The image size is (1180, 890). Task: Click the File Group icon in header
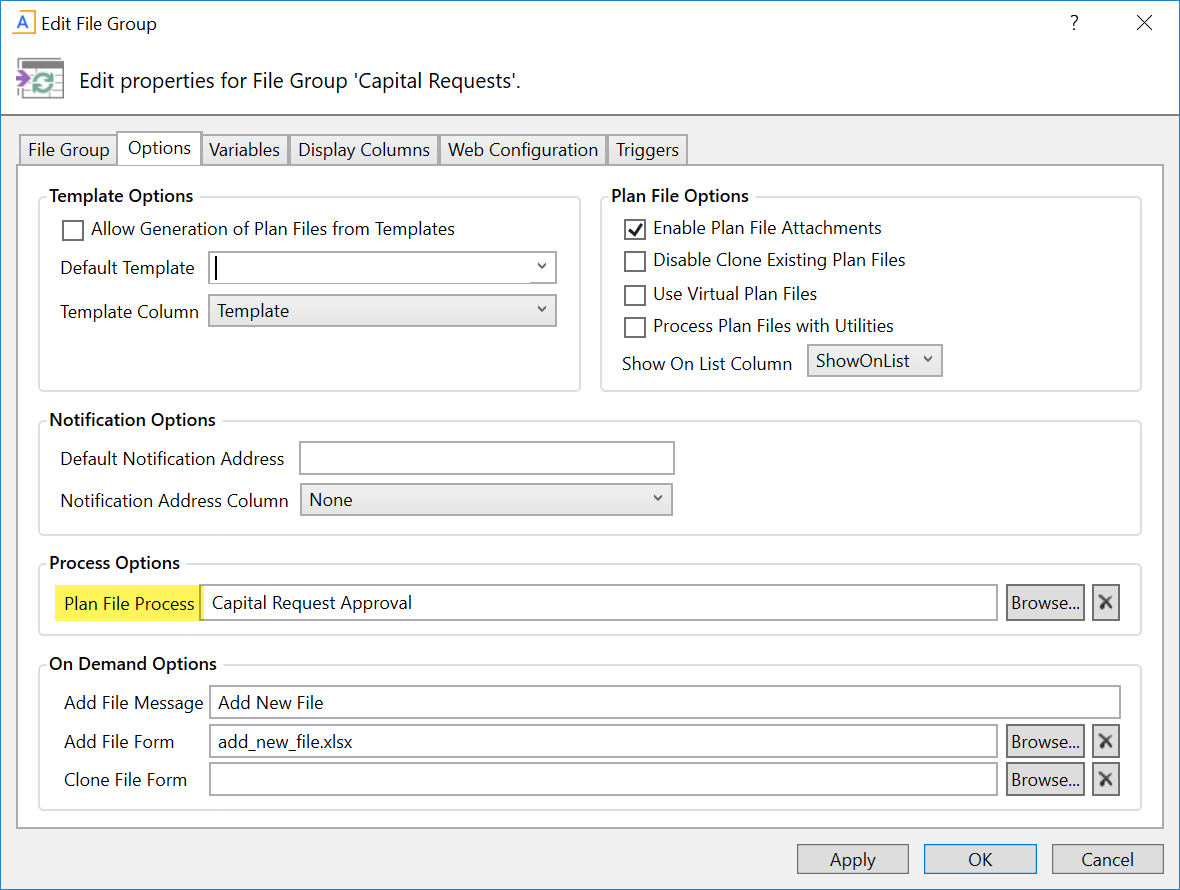coord(40,79)
